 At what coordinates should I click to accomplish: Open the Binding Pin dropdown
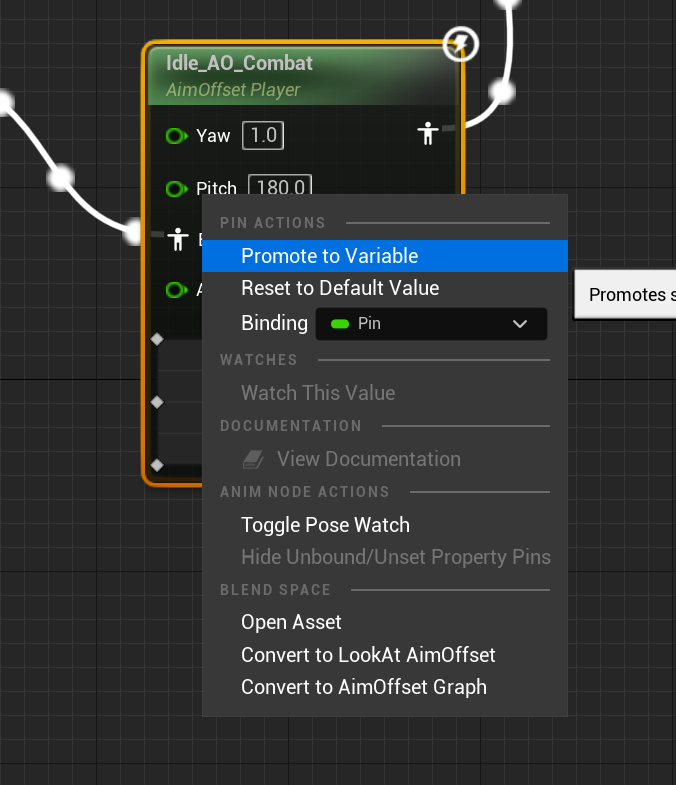(x=431, y=324)
